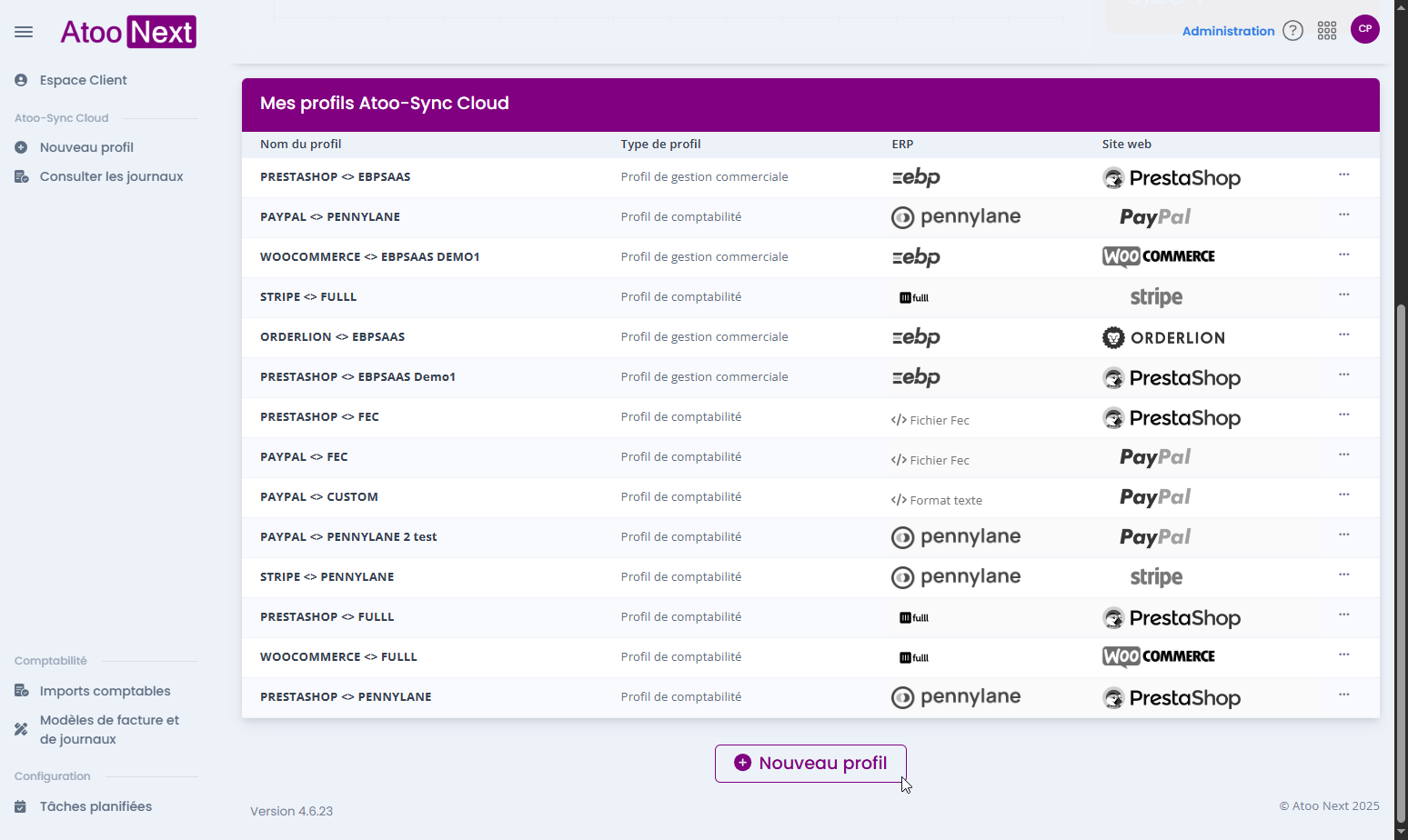Select the STRIPE <> PENNYLANE profile name

[x=327, y=576]
